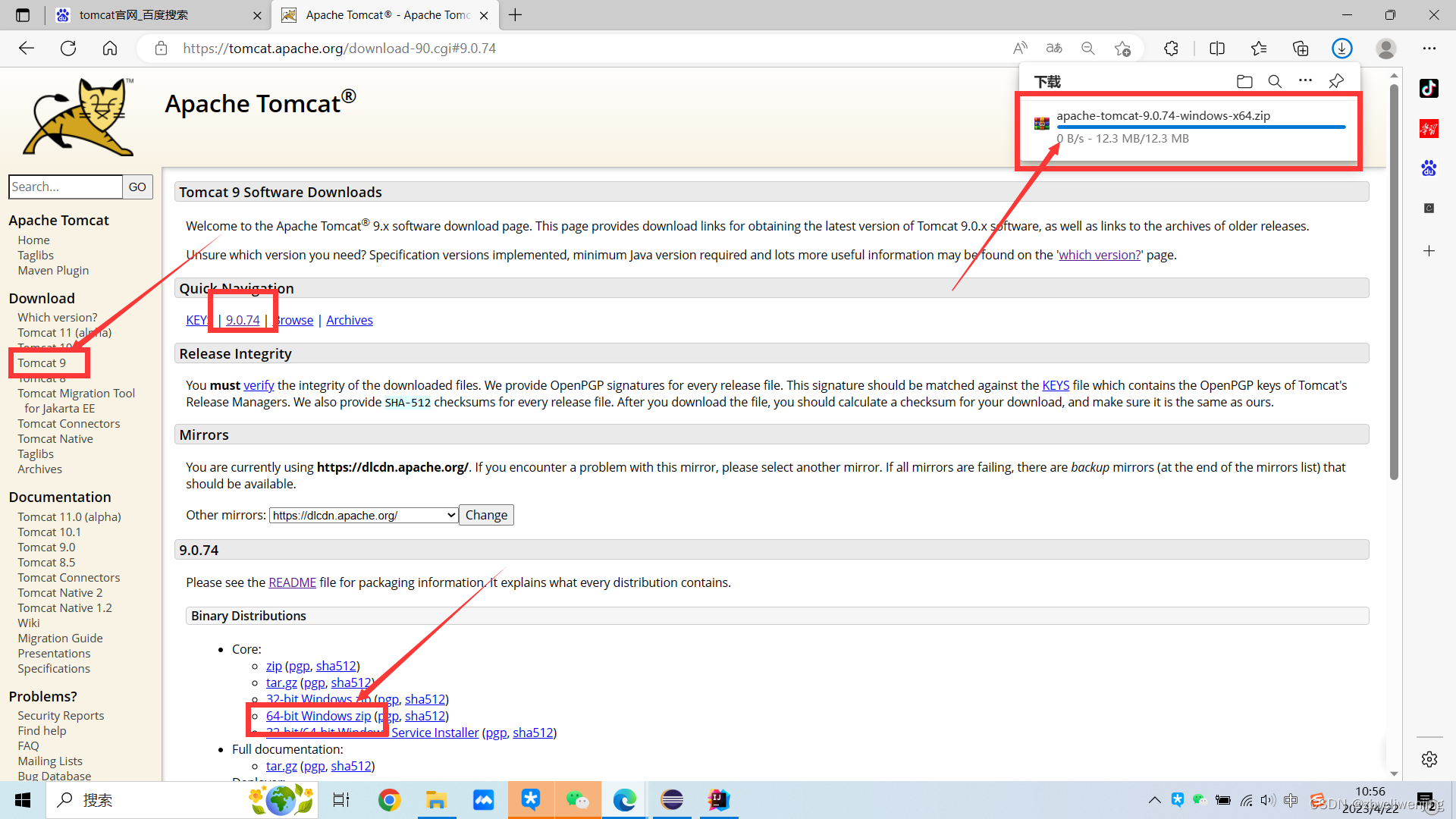Click the page vertical scrollbar
Image resolution: width=1456 pixels, height=819 pixels.
coord(1394,281)
